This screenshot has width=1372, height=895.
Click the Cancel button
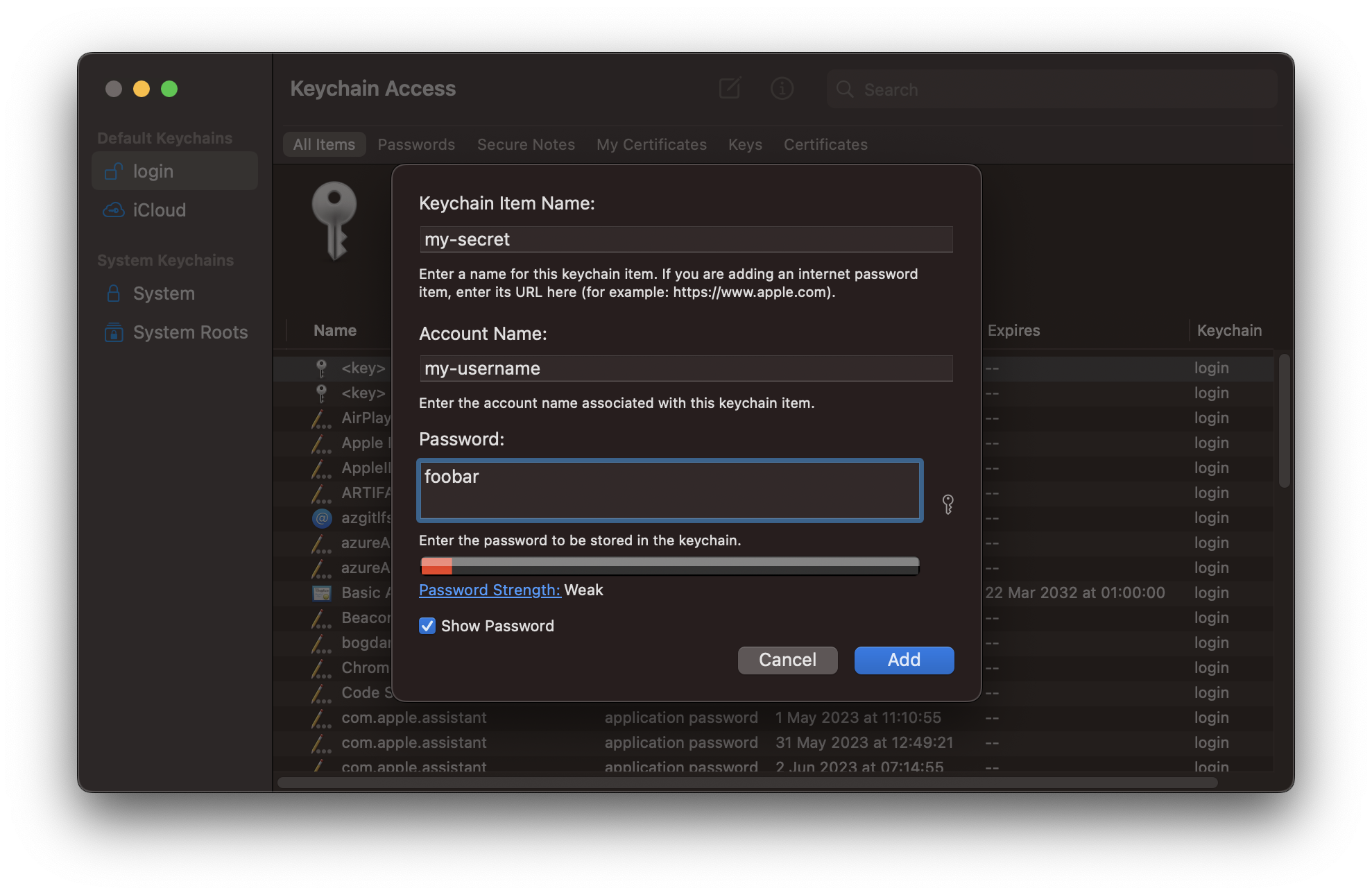pos(787,660)
